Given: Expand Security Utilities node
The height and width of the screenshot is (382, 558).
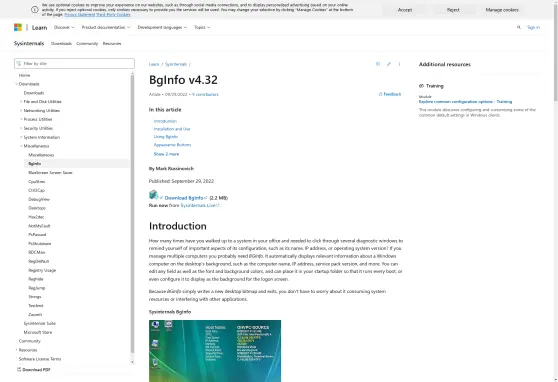Looking at the screenshot, I should tap(21, 128).
